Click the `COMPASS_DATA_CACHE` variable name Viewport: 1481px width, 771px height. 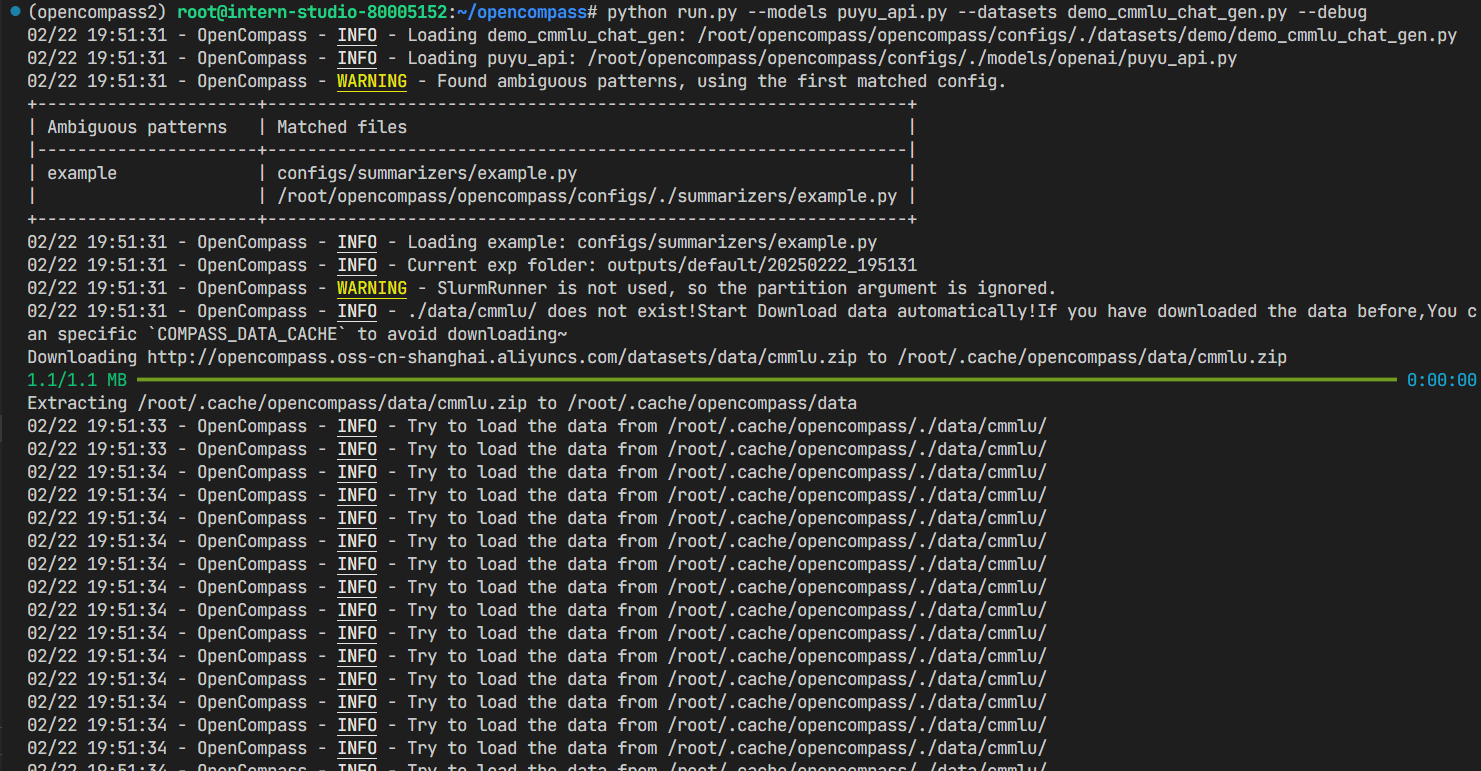point(247,334)
